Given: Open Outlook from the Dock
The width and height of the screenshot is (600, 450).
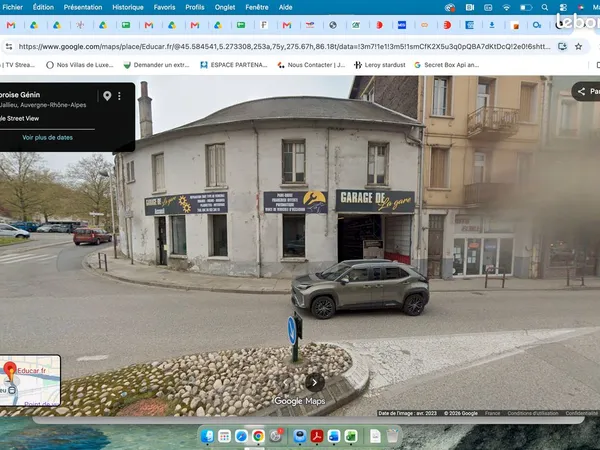Looking at the screenshot, I should coord(334,436).
